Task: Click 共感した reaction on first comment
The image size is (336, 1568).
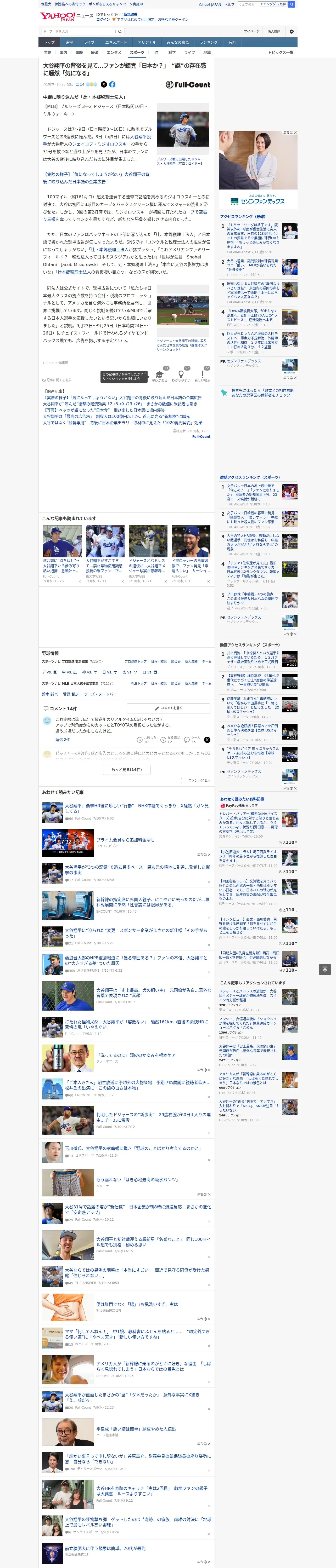Action: (x=147, y=740)
